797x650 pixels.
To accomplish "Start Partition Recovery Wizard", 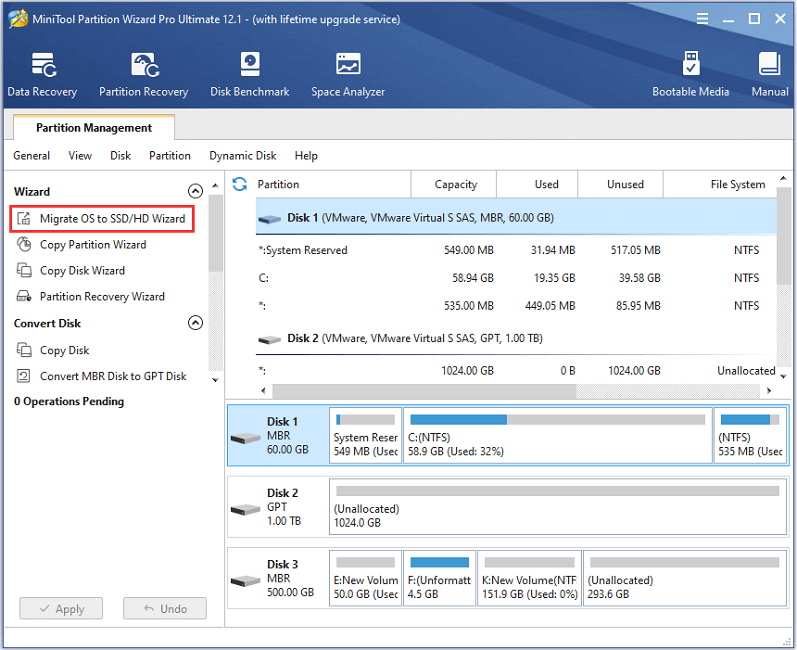I will (x=91, y=296).
